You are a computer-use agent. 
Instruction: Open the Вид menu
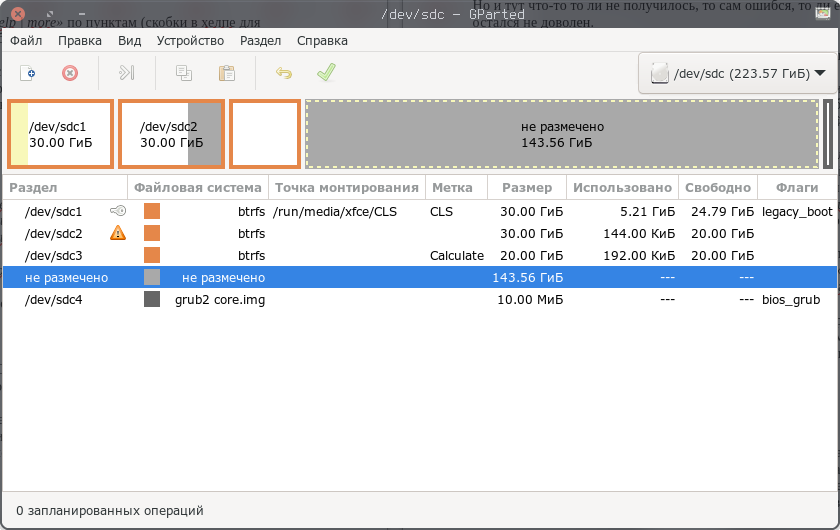(129, 41)
